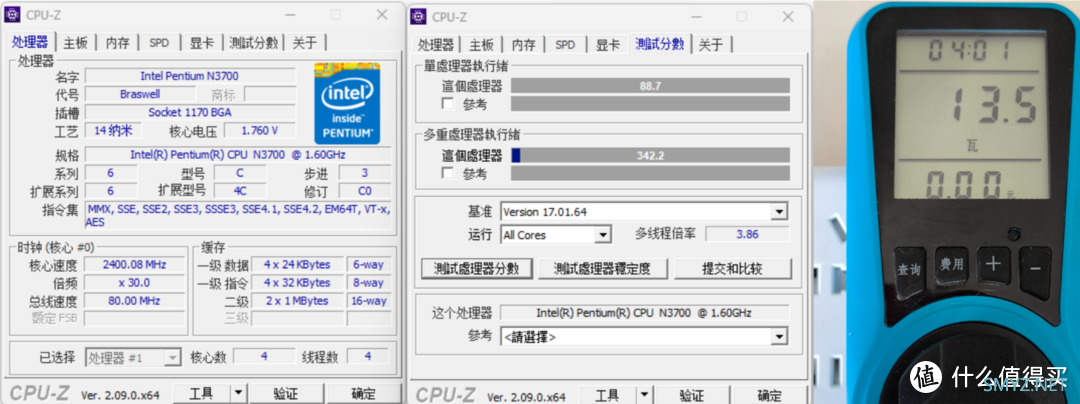This screenshot has height=404, width=1080.
Task: Click the 插槽 field Socket 1170 BGA
Action: (x=189, y=112)
